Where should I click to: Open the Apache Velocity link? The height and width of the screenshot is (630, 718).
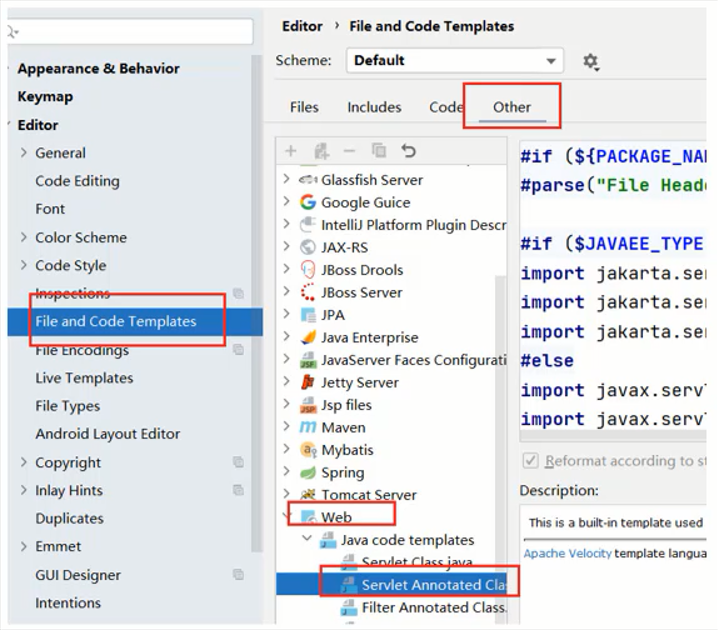point(567,553)
